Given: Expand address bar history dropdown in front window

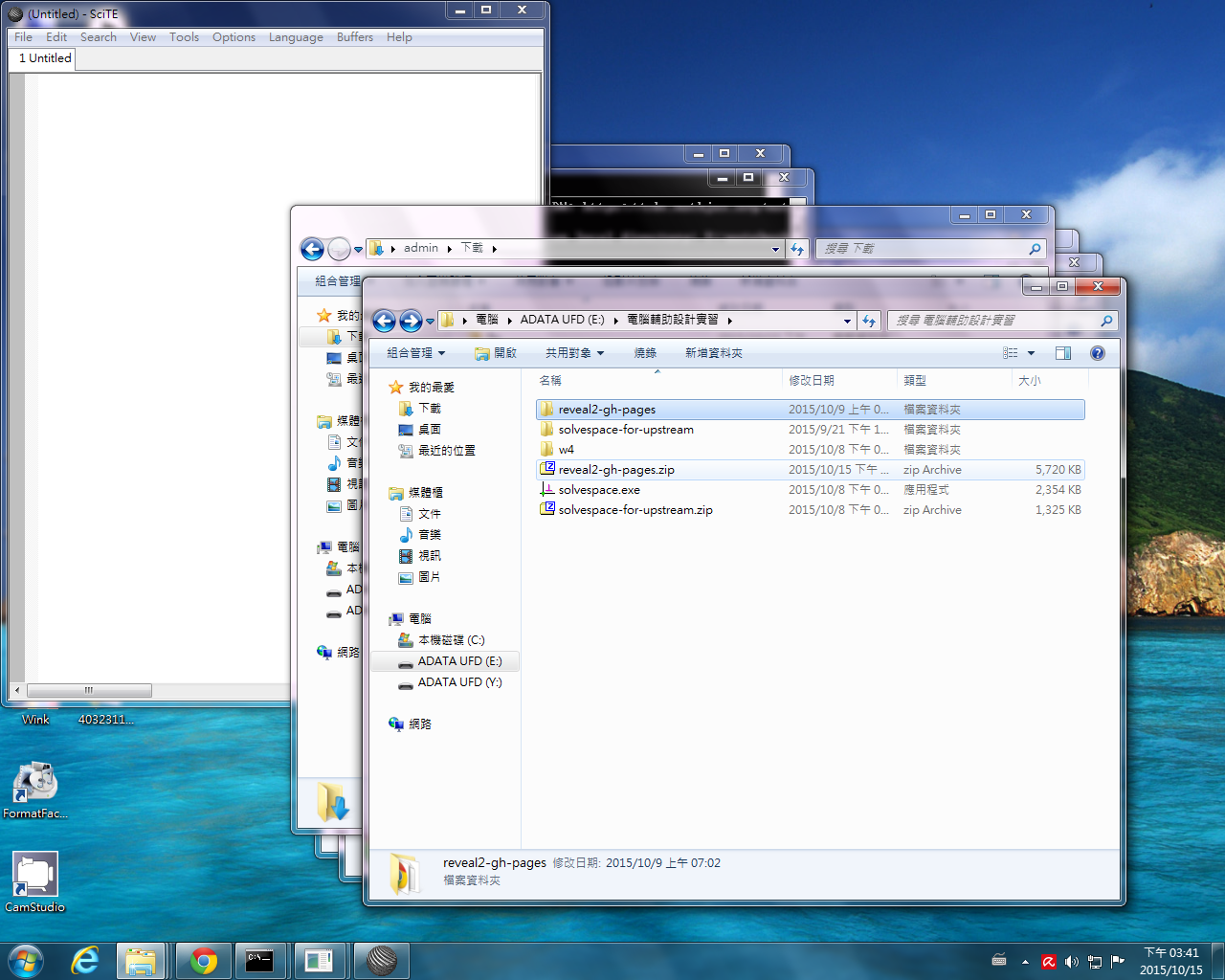Looking at the screenshot, I should 847,321.
